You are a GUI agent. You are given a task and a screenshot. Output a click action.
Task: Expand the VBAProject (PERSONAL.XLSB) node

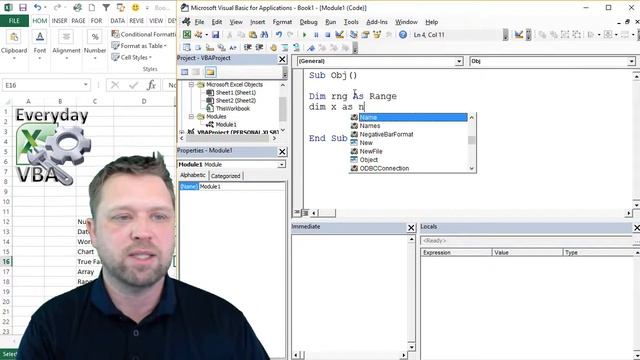(182, 132)
